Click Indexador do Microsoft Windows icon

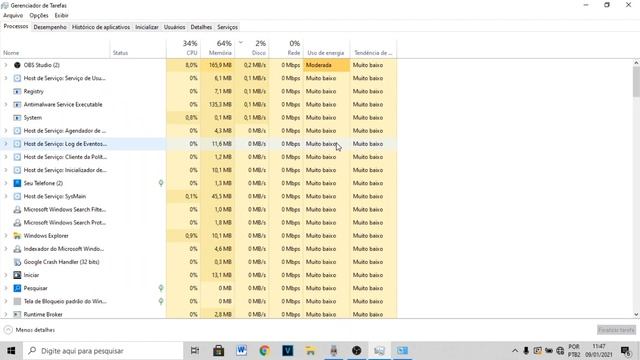[x=17, y=249]
